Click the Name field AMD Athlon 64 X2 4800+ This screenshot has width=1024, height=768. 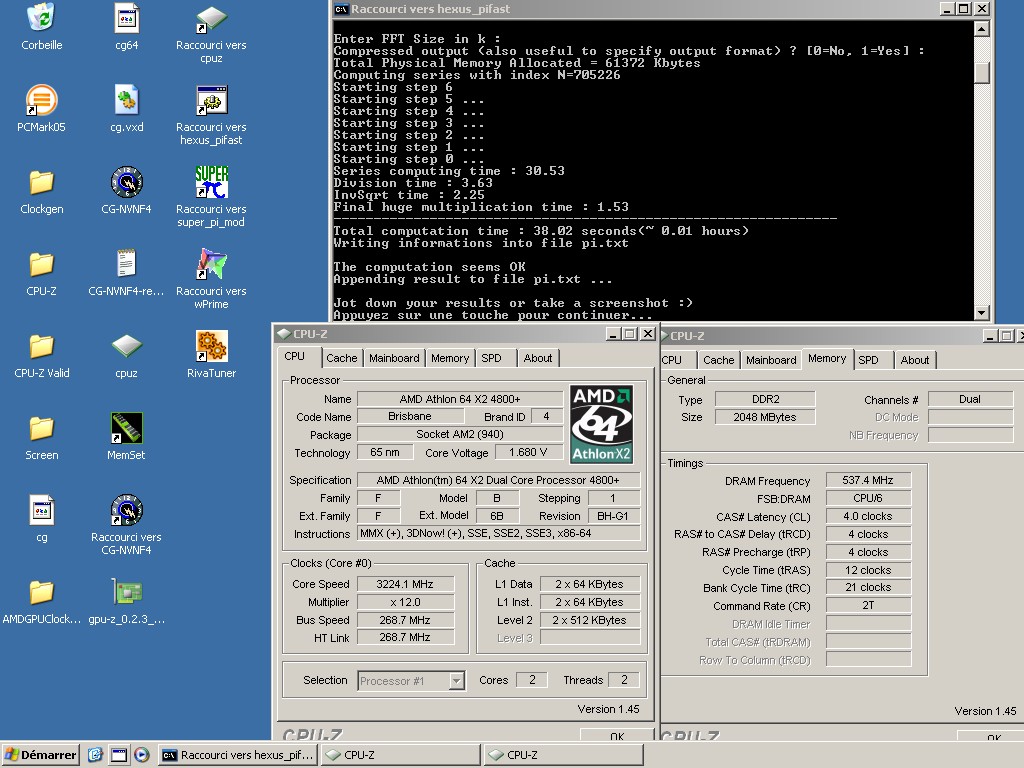click(460, 398)
